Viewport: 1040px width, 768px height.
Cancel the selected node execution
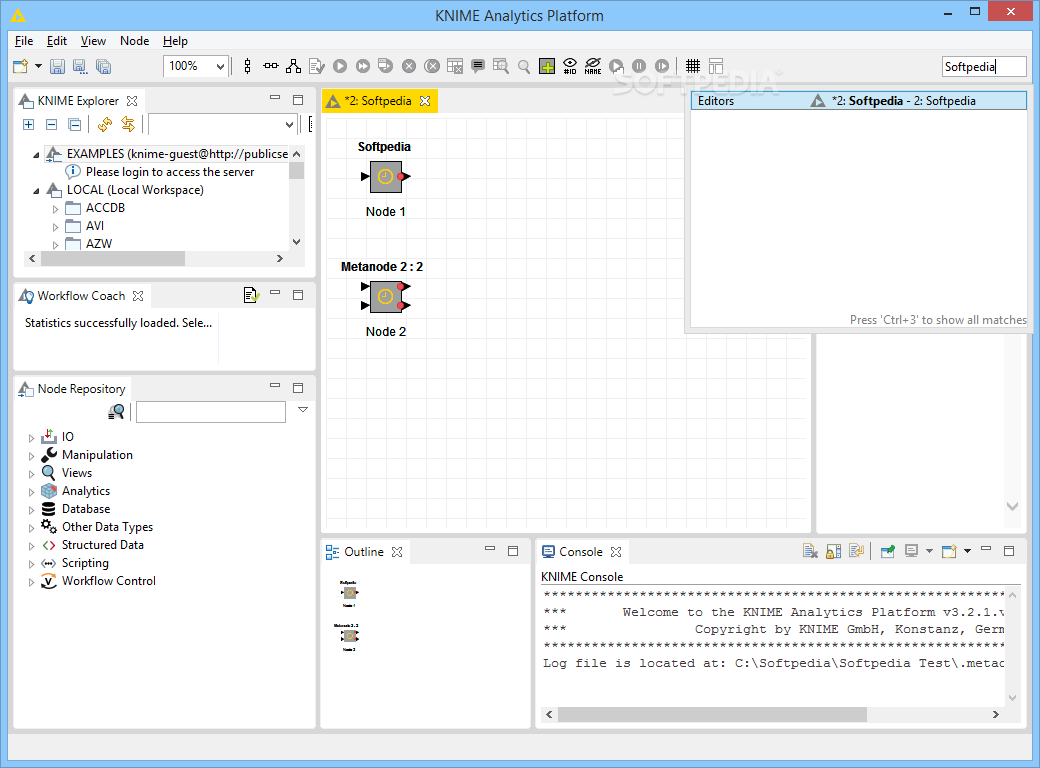pos(409,66)
